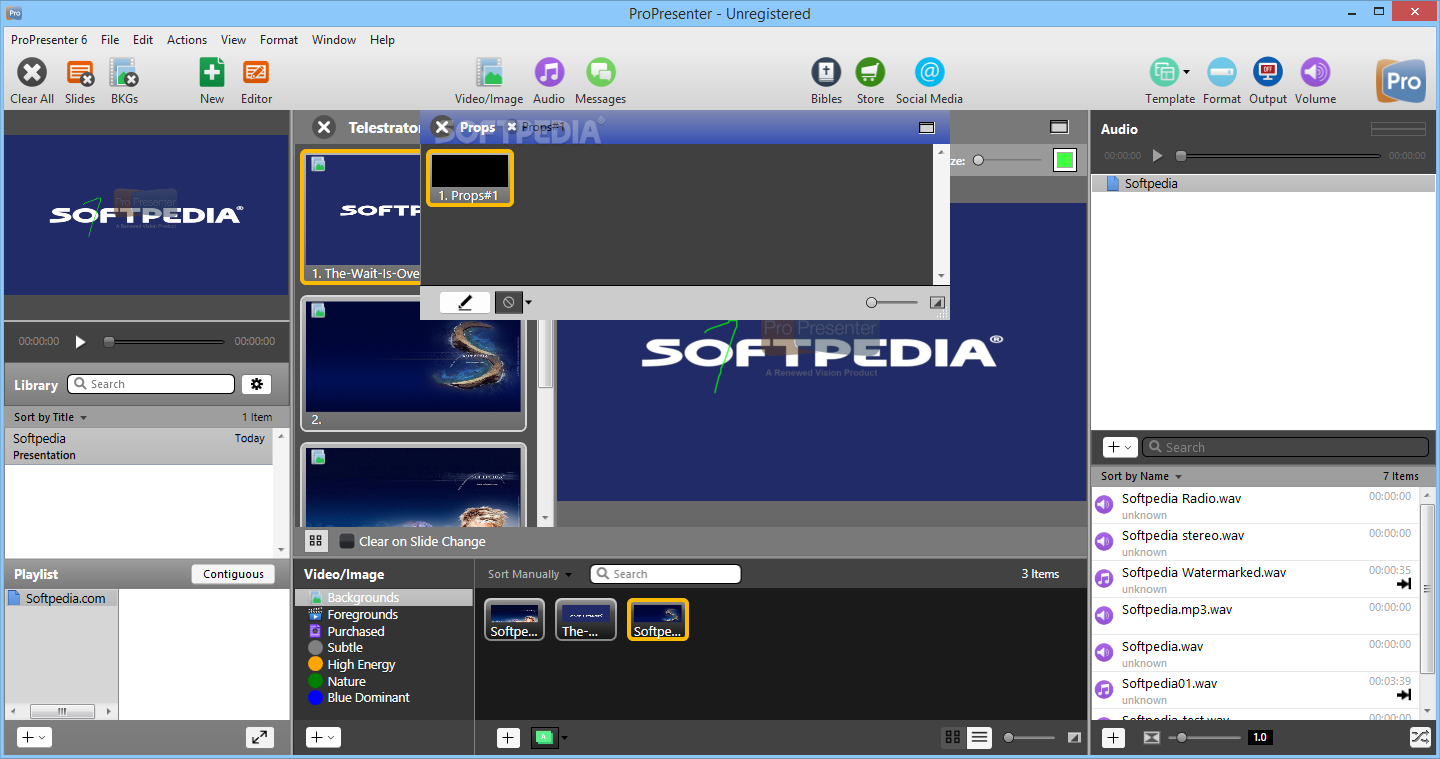1440x759 pixels.
Task: Open the media bin folder add dropdown
Action: click(323, 737)
